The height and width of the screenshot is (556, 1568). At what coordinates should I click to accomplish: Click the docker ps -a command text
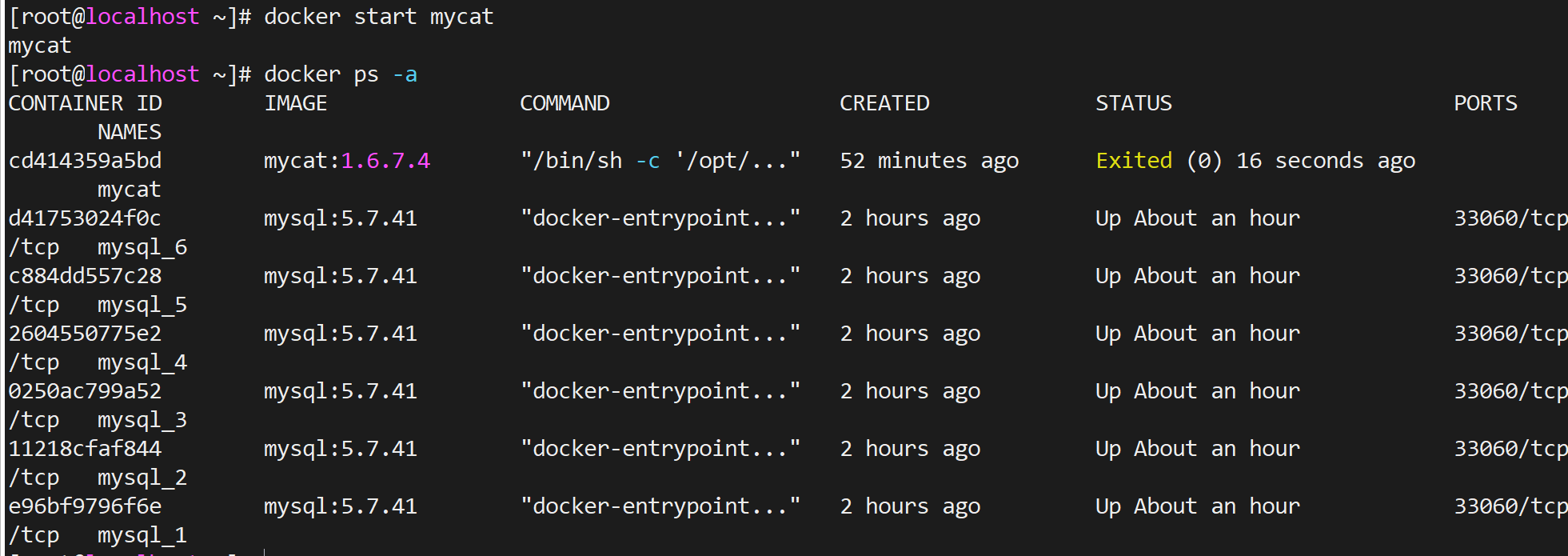[341, 74]
